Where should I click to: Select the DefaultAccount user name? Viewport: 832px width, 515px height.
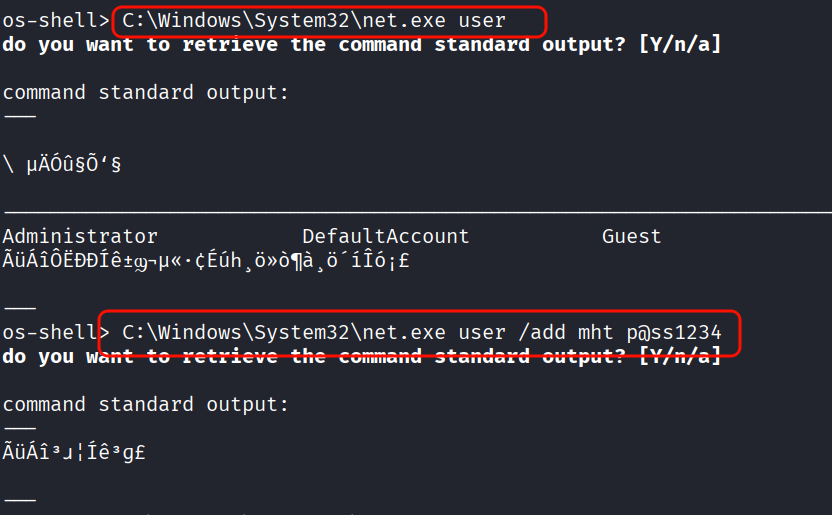click(385, 236)
